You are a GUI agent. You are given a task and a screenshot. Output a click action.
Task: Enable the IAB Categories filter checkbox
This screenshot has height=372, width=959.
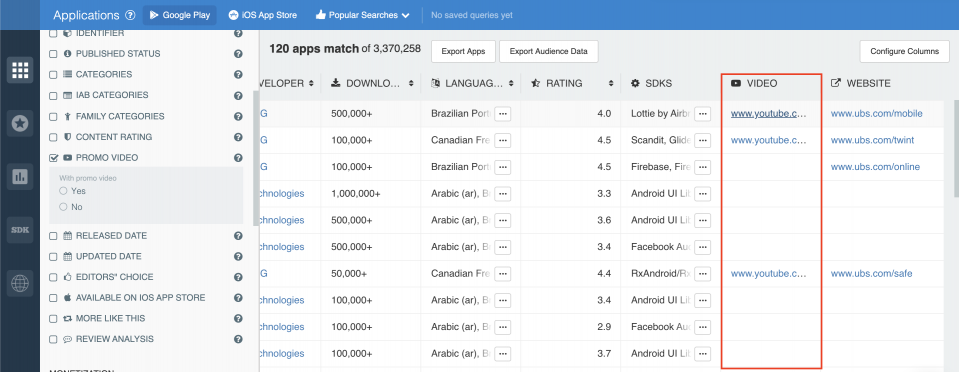53,95
